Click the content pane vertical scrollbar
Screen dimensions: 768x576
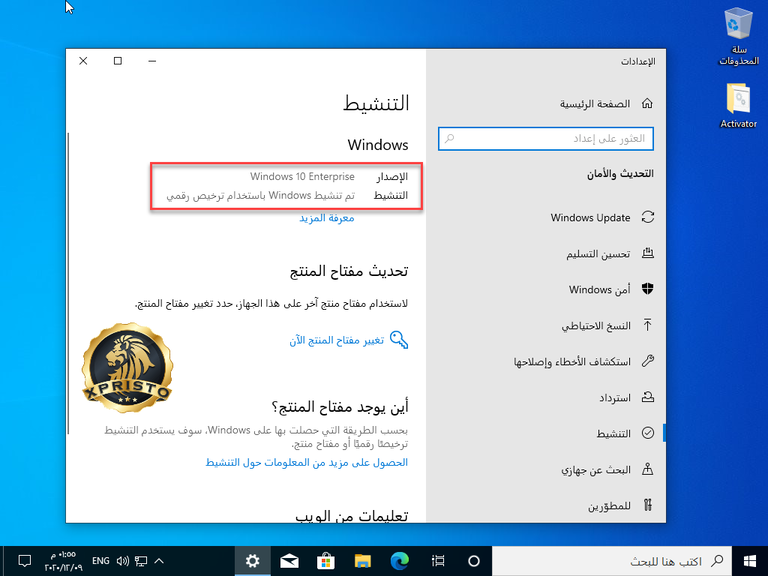click(x=68, y=283)
